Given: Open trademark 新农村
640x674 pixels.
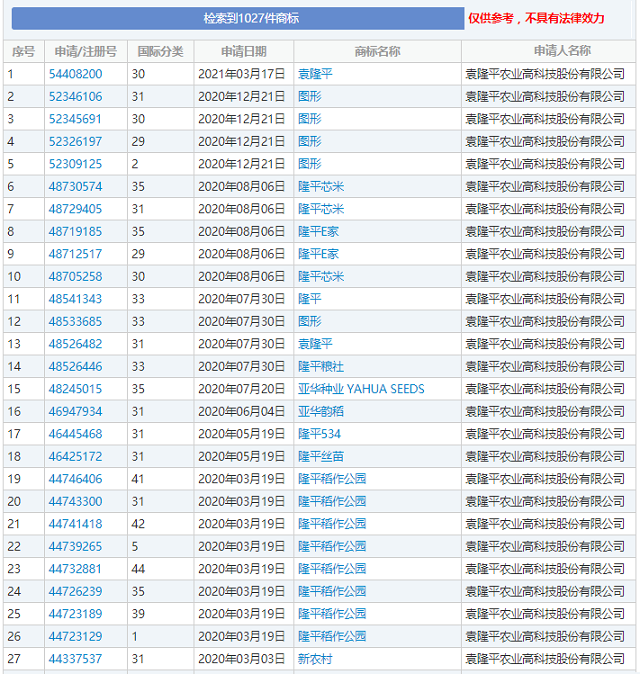Looking at the screenshot, I should point(315,659).
